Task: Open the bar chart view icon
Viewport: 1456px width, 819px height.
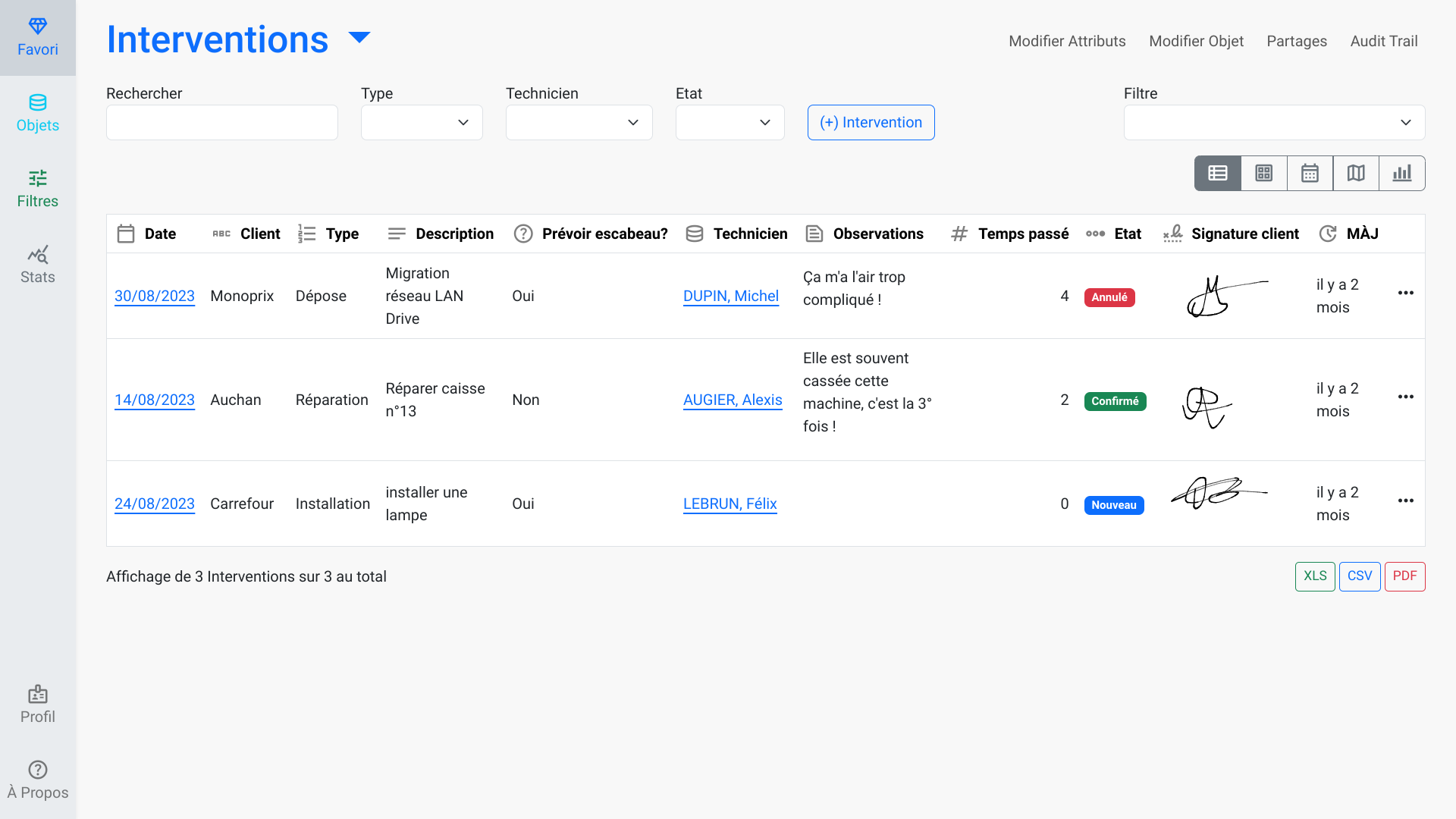Action: coord(1401,173)
